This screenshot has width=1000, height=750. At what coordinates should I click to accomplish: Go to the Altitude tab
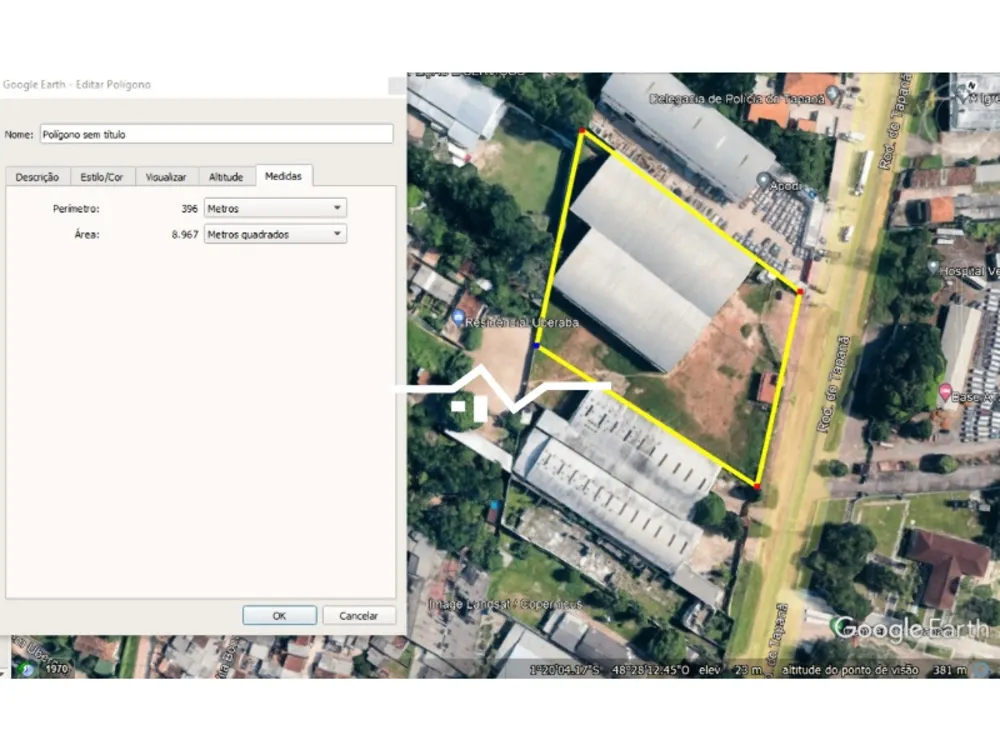point(226,177)
